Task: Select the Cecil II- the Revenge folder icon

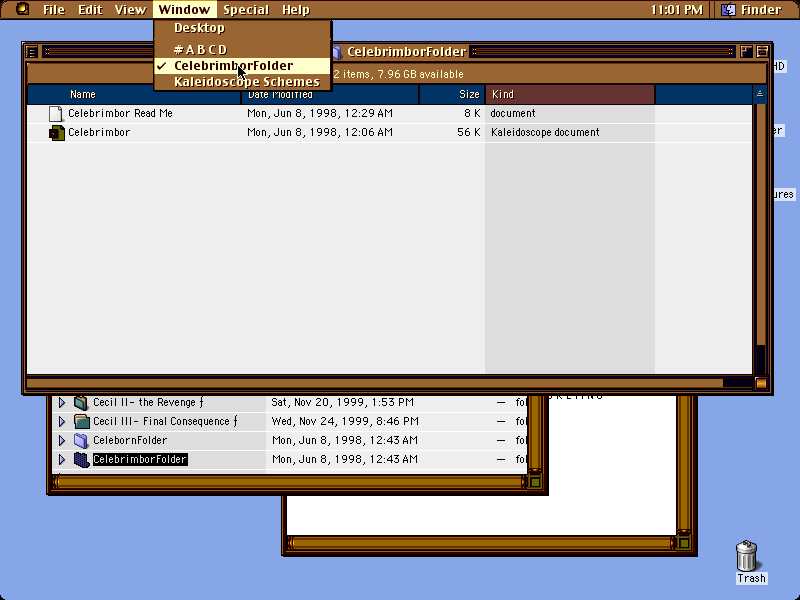Action: (81, 403)
